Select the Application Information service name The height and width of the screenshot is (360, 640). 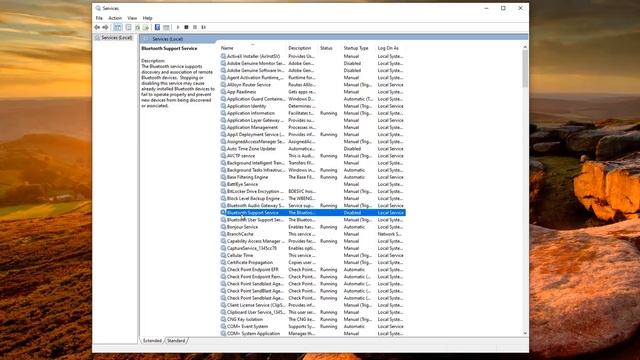pos(251,113)
